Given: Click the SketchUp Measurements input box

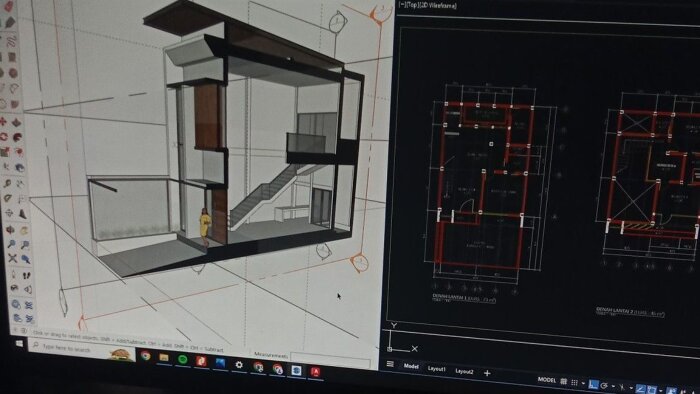Looking at the screenshot, I should [330, 360].
